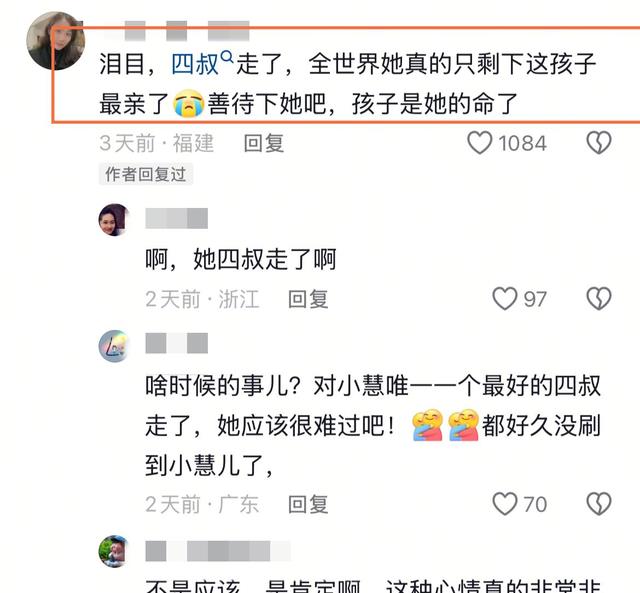Like the comment with 1084 likes
Viewport: 640px width, 593px height.
[x=479, y=143]
